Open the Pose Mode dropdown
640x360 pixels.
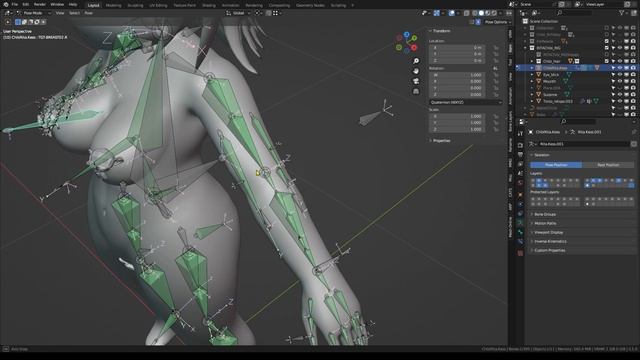pyautogui.click(x=34, y=13)
